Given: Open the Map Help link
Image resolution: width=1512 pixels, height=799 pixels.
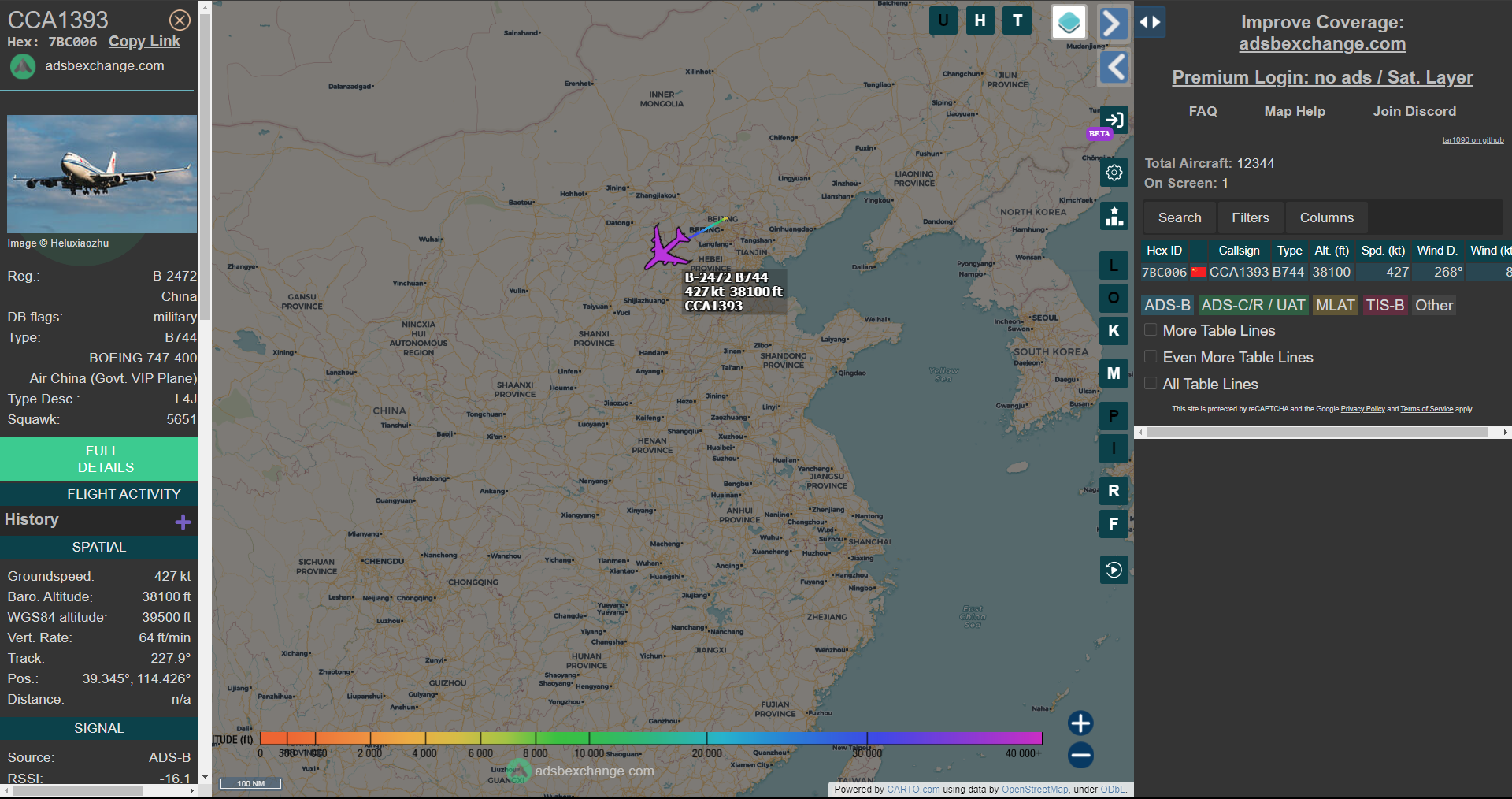Looking at the screenshot, I should click(x=1295, y=112).
